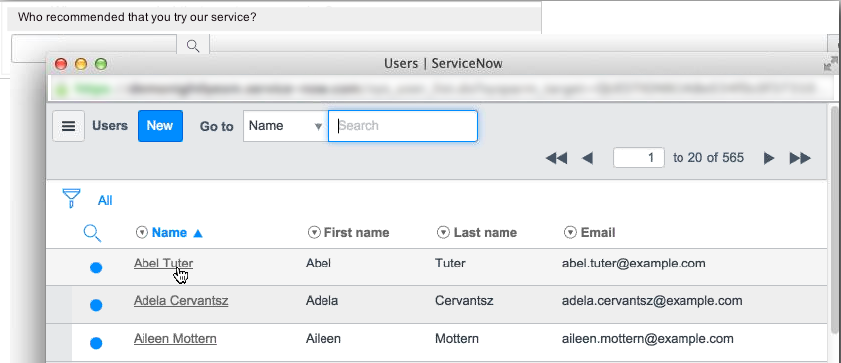Click the Name ascending sort triangle

(198, 233)
